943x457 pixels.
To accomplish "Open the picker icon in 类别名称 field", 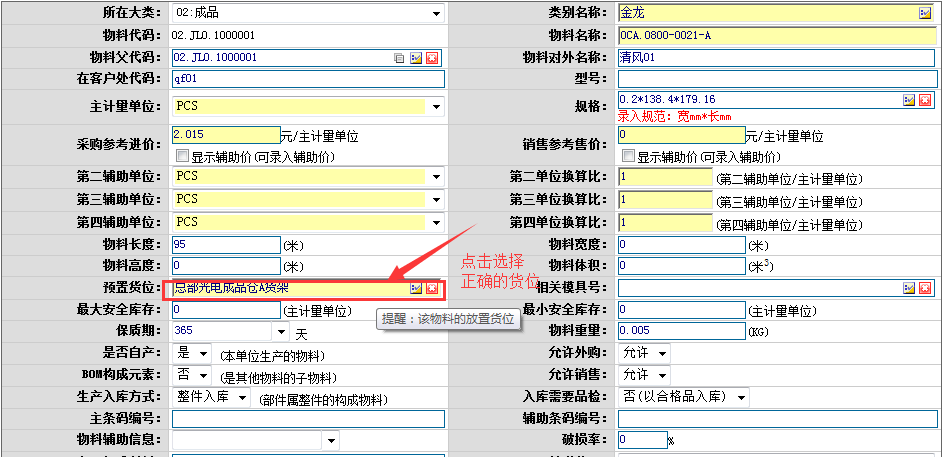I will [x=925, y=13].
